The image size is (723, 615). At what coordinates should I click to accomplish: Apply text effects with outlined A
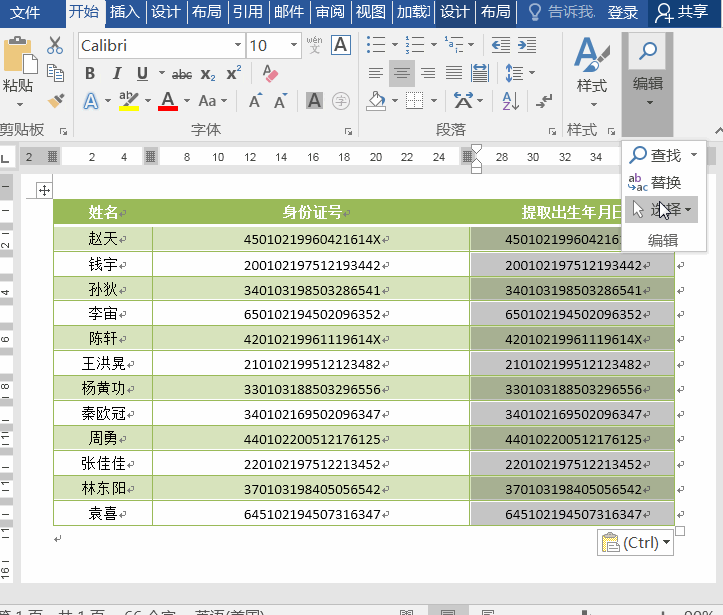point(91,101)
